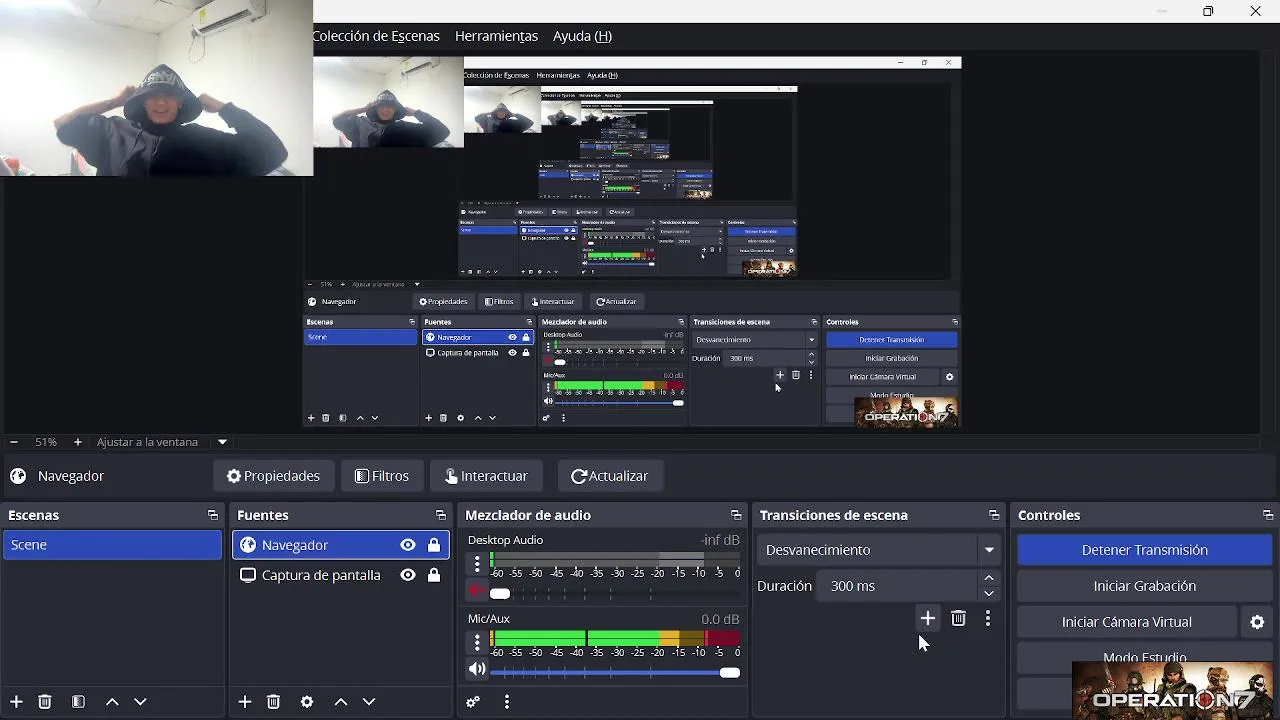
Task: Open the Ajustar a la ventana dropdown arrow
Action: click(x=223, y=442)
